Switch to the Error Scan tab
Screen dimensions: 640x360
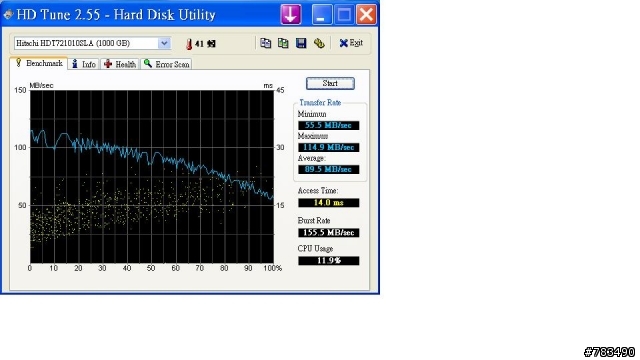[x=167, y=64]
